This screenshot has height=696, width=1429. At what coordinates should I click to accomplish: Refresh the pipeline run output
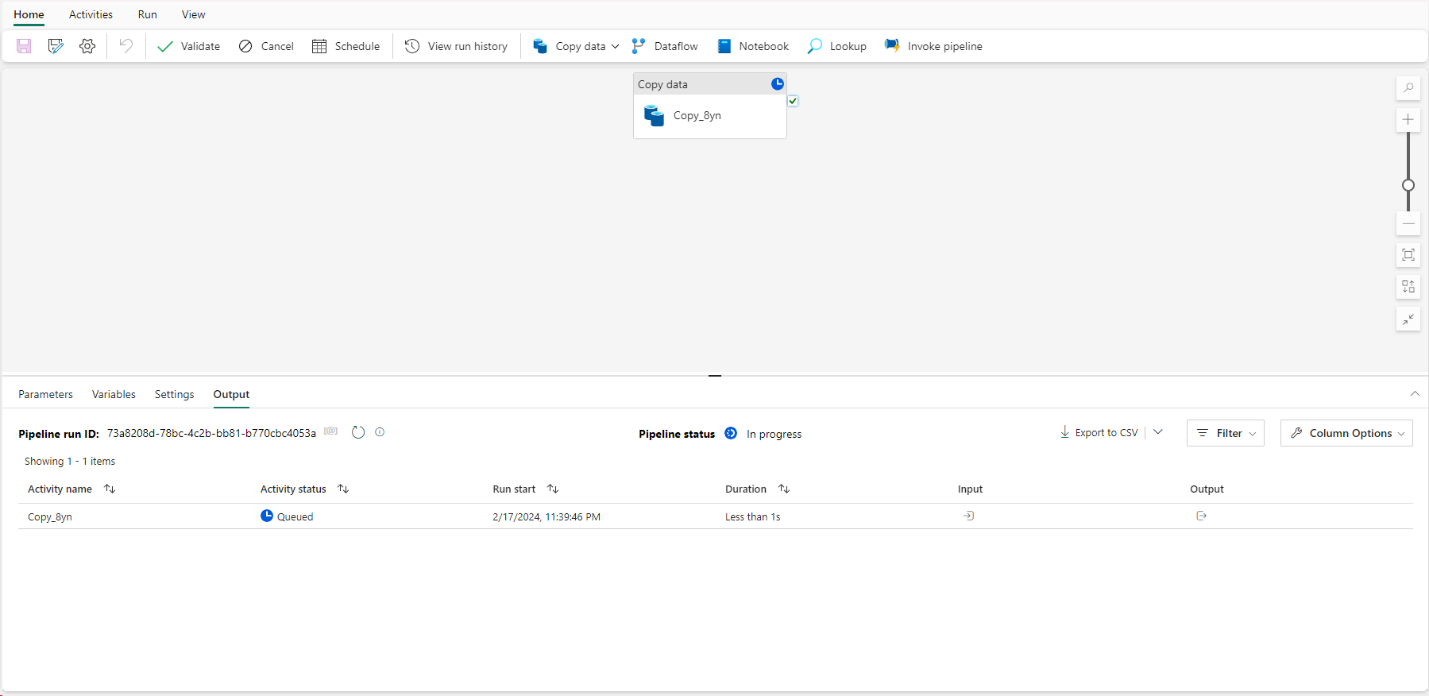(358, 433)
